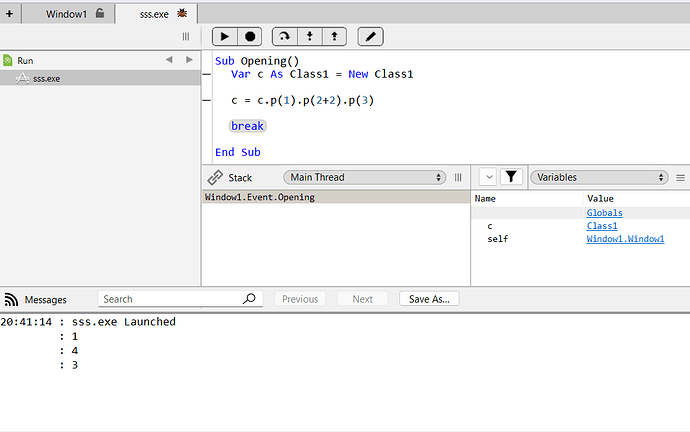Select the sss.exe tab

[156, 14]
